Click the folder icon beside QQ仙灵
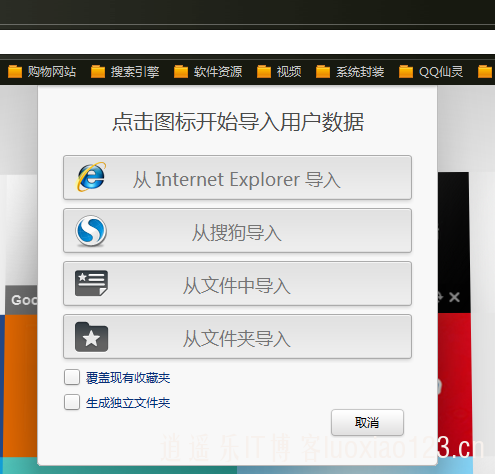This screenshot has height=474, width=495. (406, 71)
